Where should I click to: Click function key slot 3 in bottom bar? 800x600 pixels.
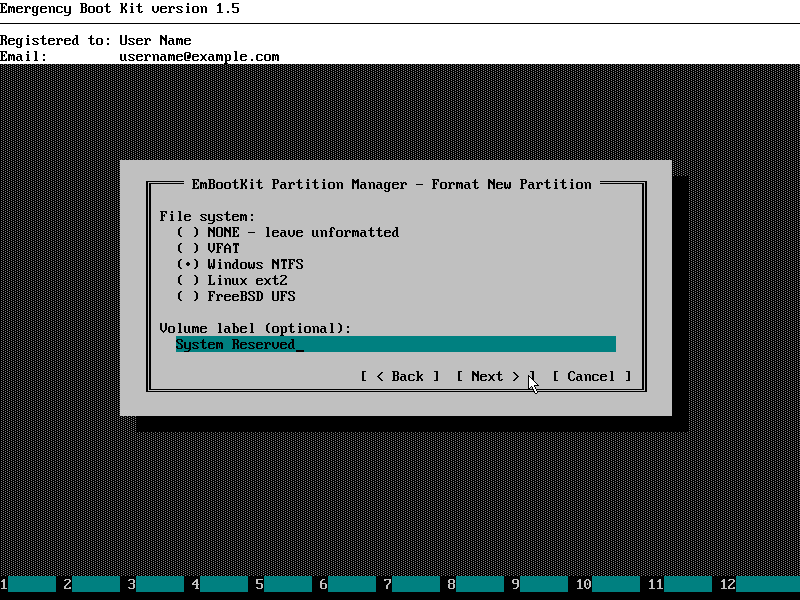tap(156, 584)
